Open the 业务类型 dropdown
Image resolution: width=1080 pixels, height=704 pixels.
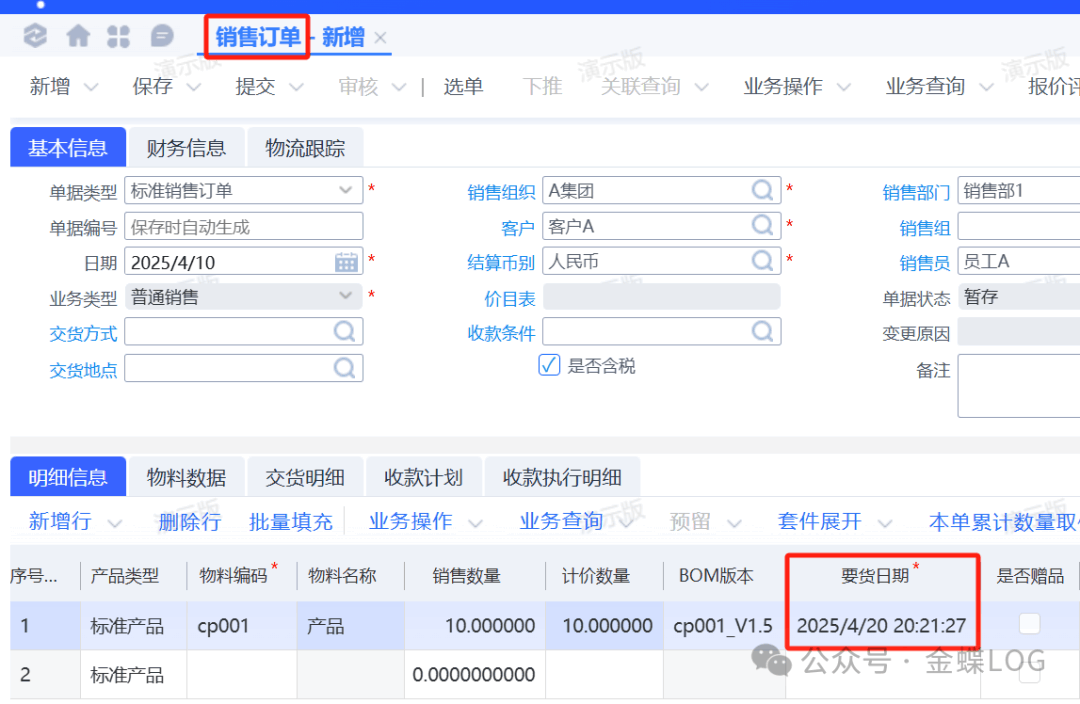point(346,296)
